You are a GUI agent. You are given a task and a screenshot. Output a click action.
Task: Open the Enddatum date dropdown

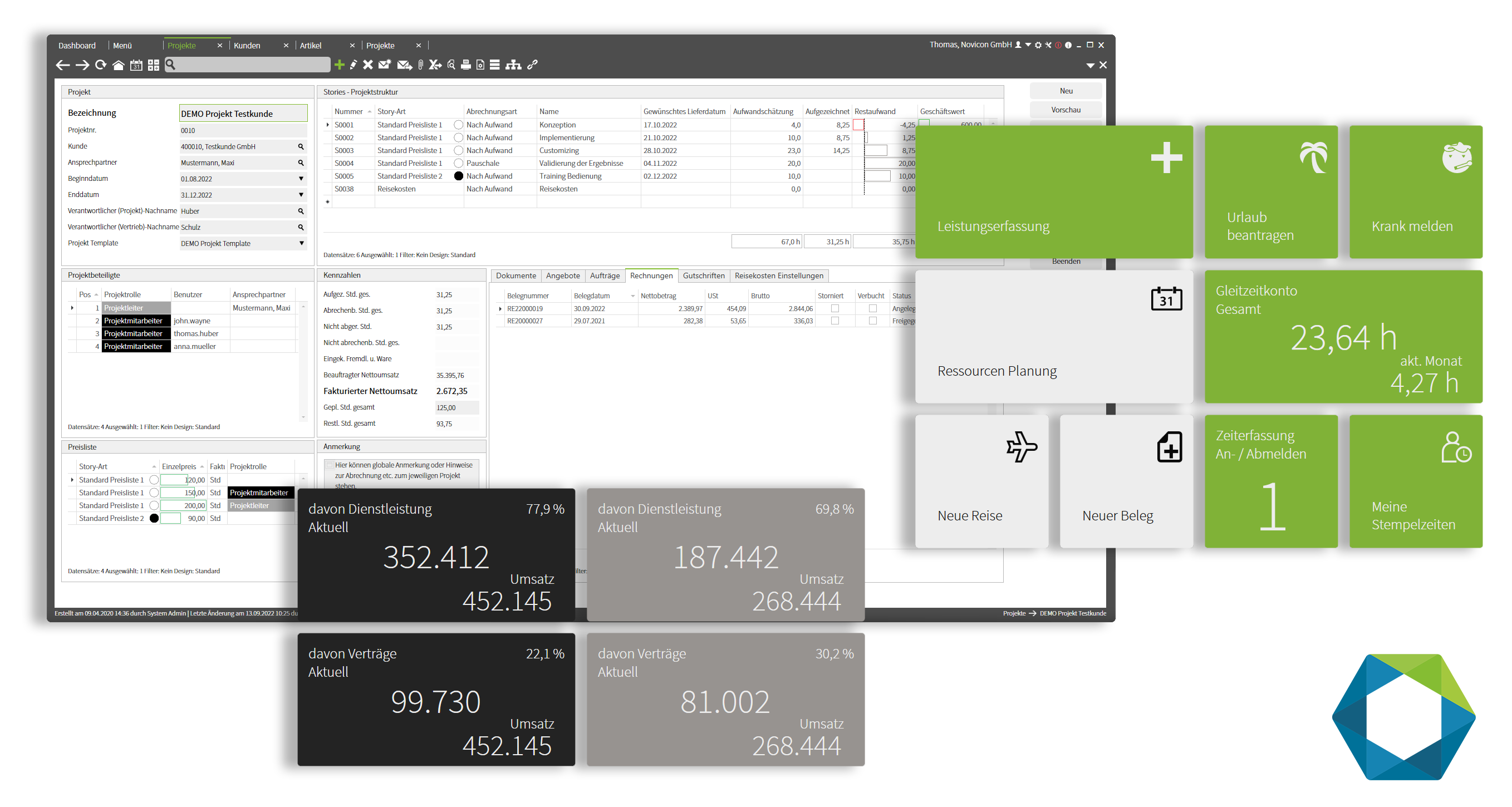point(301,195)
